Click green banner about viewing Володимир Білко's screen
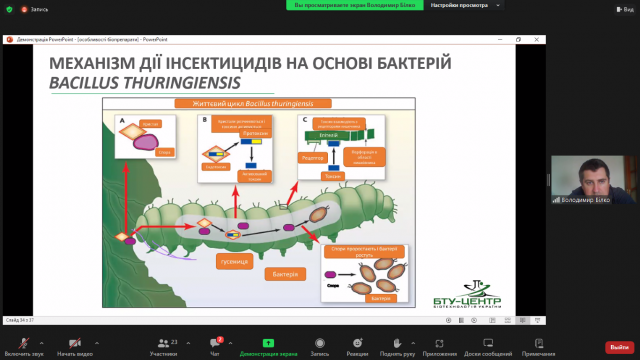The width and height of the screenshot is (640, 360). click(x=355, y=5)
